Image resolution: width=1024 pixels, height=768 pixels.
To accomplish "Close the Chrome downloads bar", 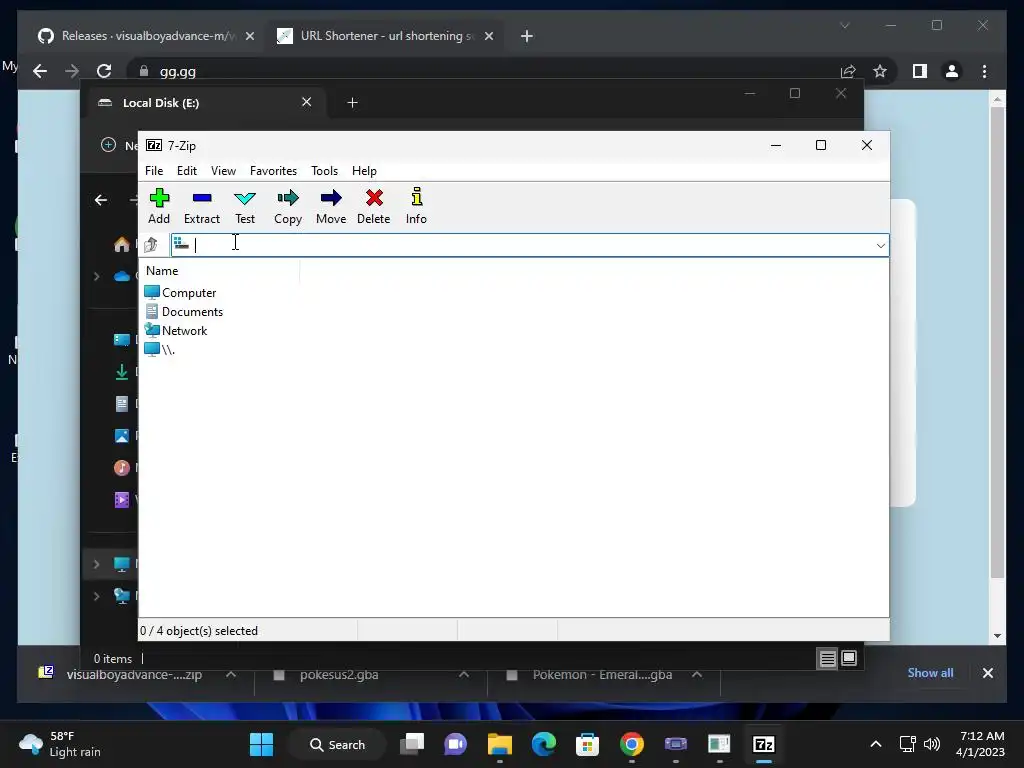I will [x=988, y=673].
